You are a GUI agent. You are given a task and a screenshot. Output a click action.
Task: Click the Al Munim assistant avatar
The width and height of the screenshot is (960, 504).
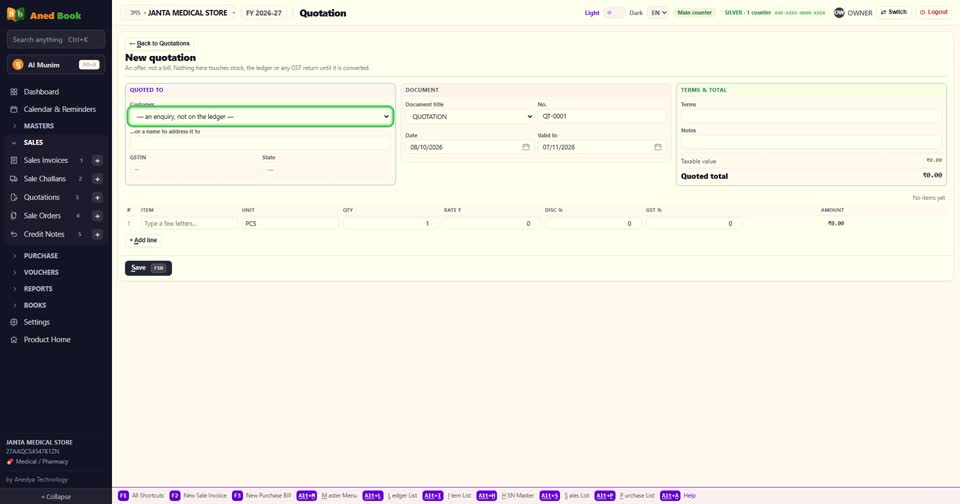18,64
